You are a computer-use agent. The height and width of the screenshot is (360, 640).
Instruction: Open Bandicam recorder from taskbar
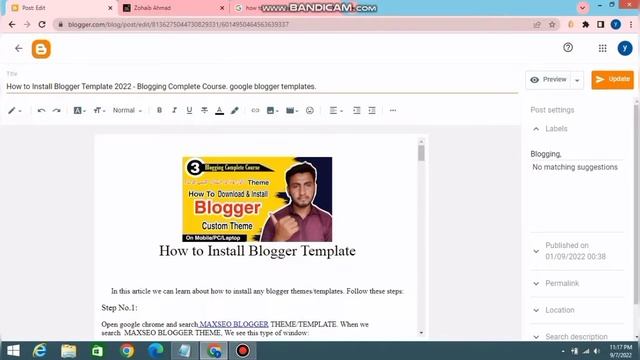pyautogui.click(x=243, y=351)
